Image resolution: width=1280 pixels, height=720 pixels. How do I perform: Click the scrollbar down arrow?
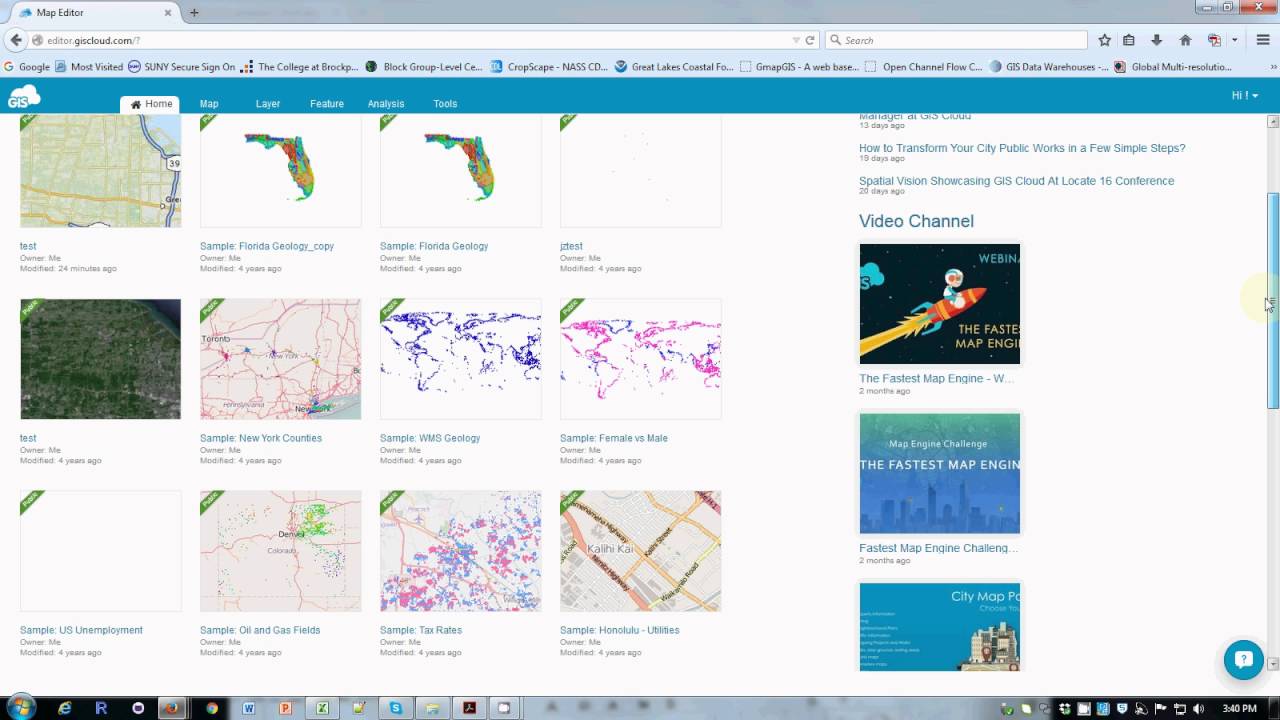click(1273, 664)
